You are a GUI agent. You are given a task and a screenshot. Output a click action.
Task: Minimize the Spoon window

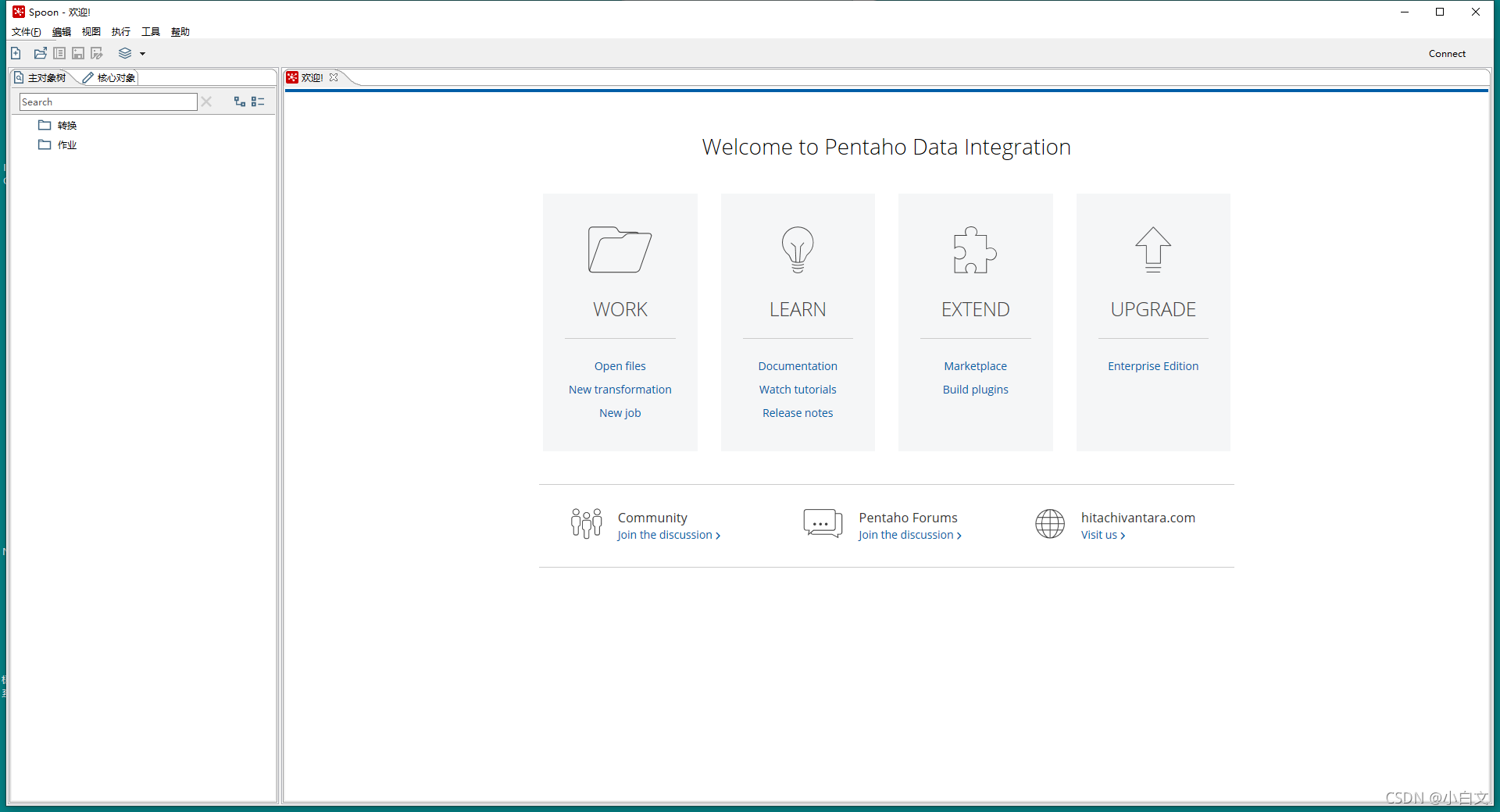(1405, 12)
